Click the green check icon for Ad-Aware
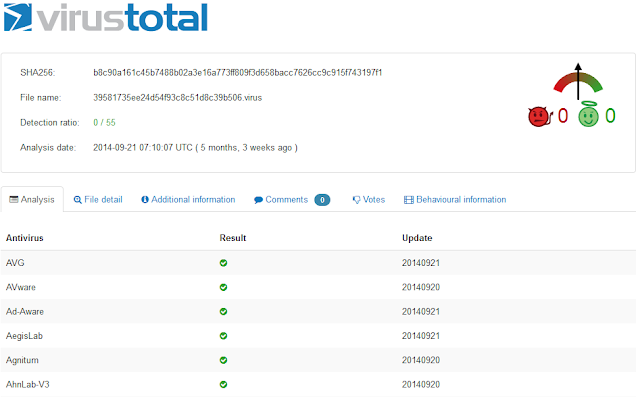Image resolution: width=640 pixels, height=397 pixels. coord(223,311)
